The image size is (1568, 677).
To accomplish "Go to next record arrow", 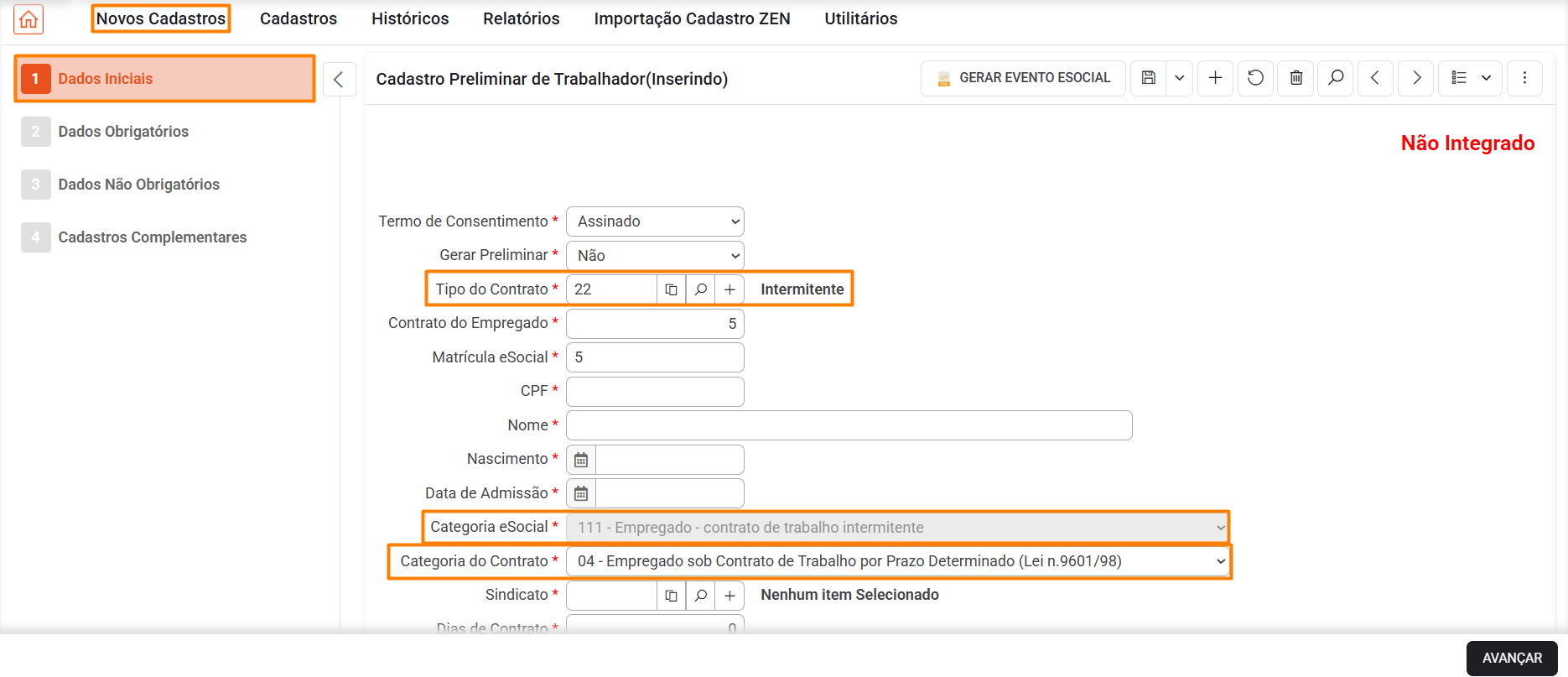I will click(1416, 78).
